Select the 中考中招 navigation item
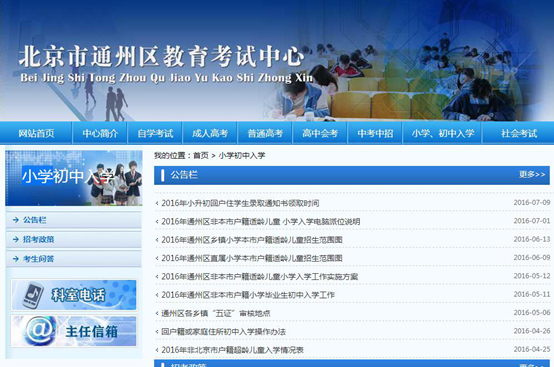554x367 pixels. pyautogui.click(x=375, y=133)
